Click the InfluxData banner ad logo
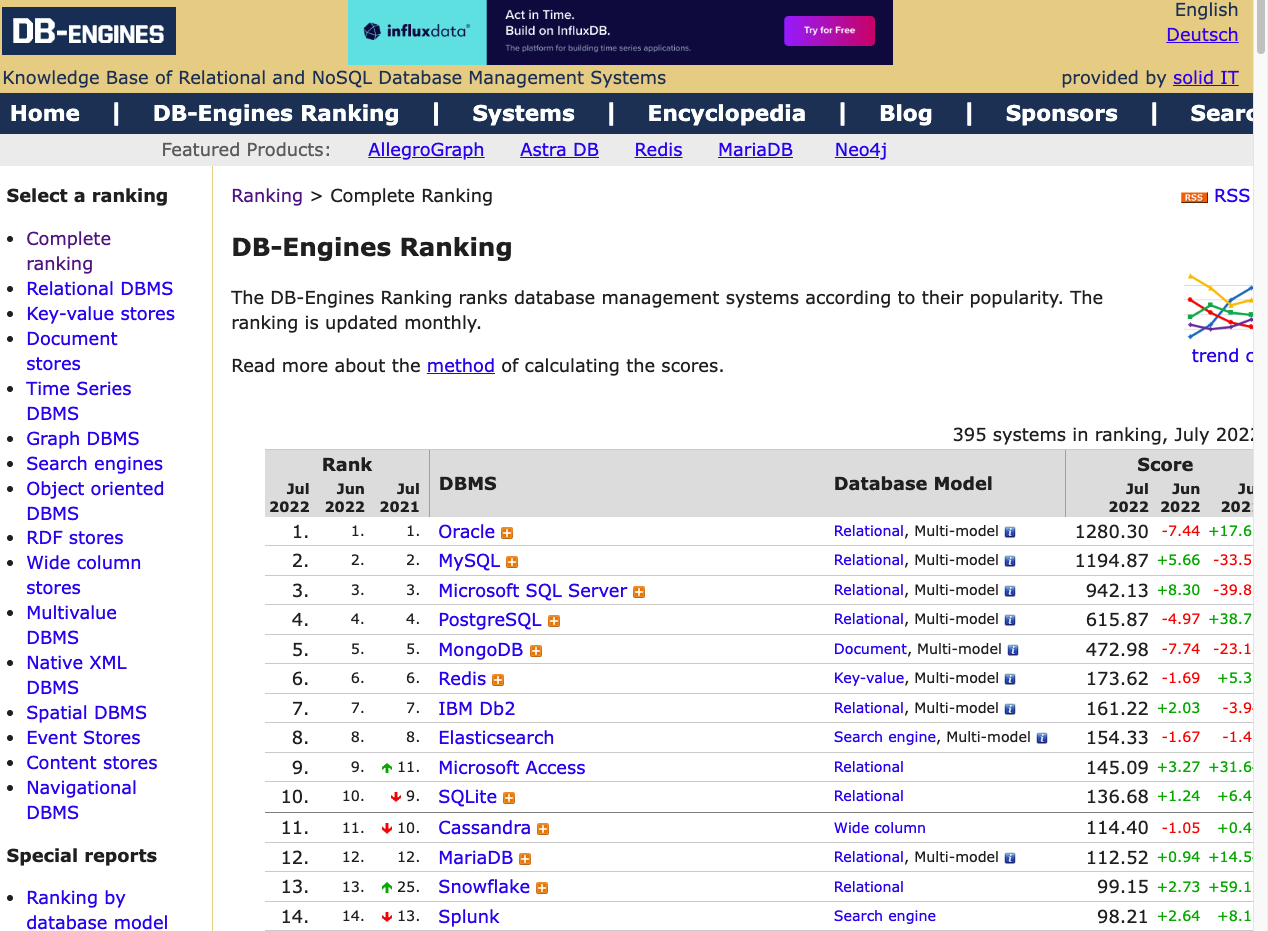The height and width of the screenshot is (931, 1268). pos(417,32)
